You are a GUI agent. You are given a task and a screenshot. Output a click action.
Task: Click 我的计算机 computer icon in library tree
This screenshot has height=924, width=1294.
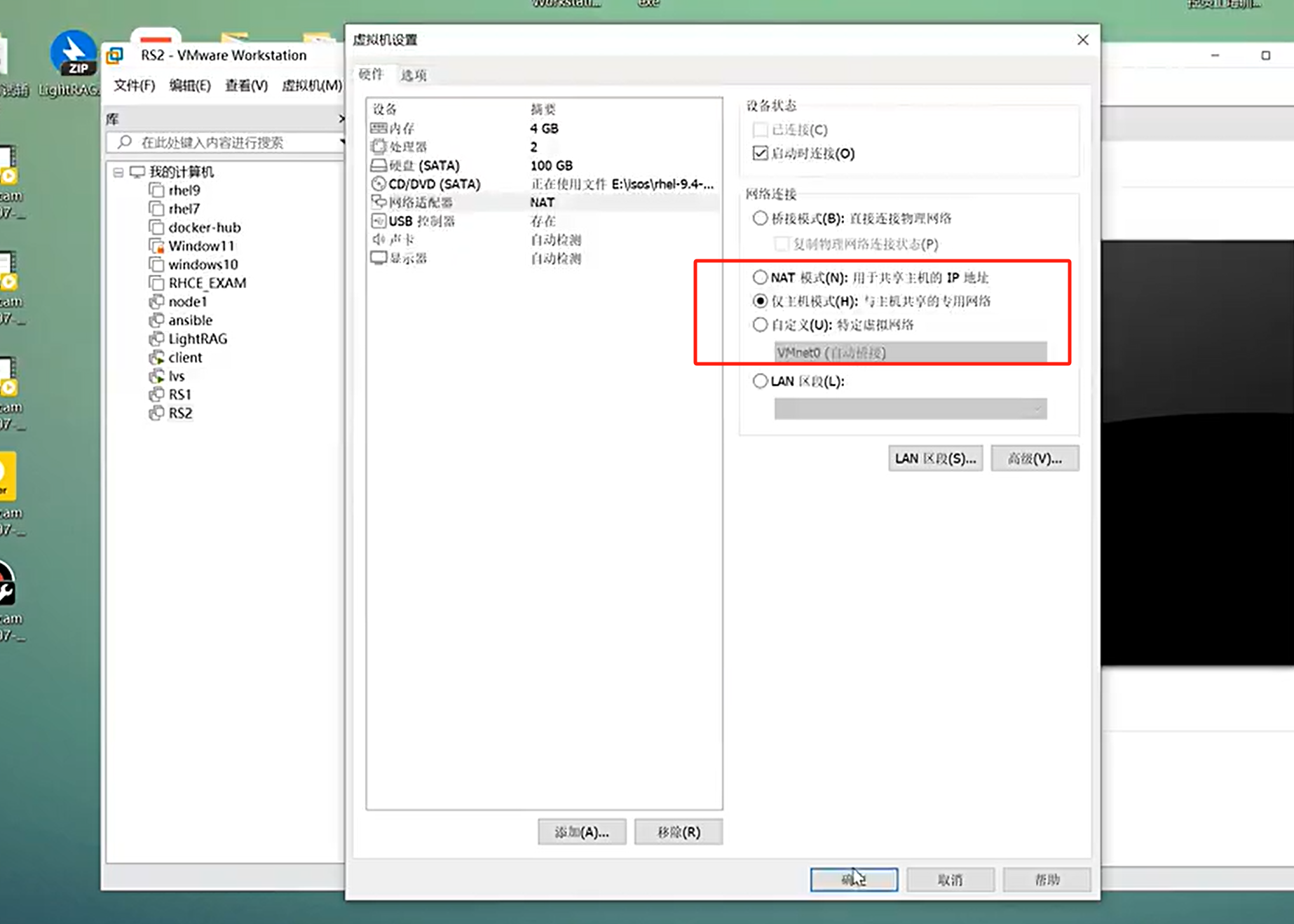click(x=137, y=172)
